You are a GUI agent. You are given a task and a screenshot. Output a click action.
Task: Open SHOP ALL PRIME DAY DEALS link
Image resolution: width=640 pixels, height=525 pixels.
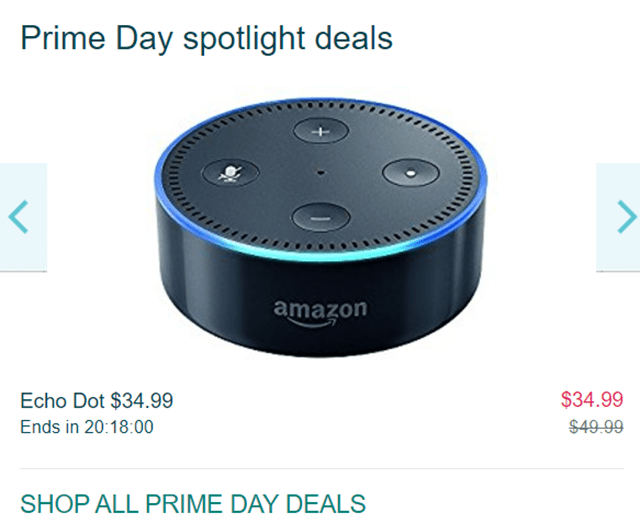(193, 502)
